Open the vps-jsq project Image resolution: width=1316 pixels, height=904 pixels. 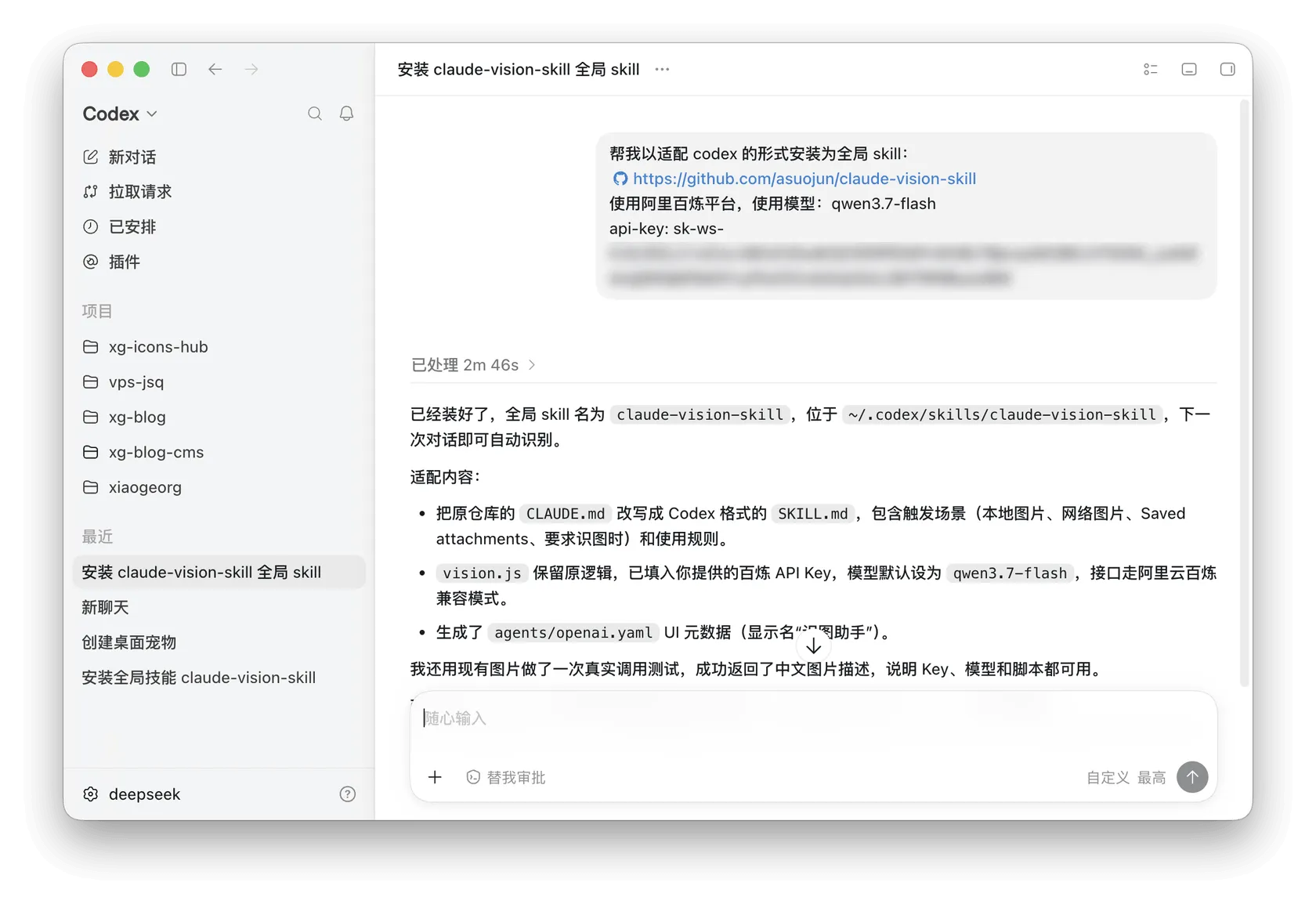[x=124, y=381]
